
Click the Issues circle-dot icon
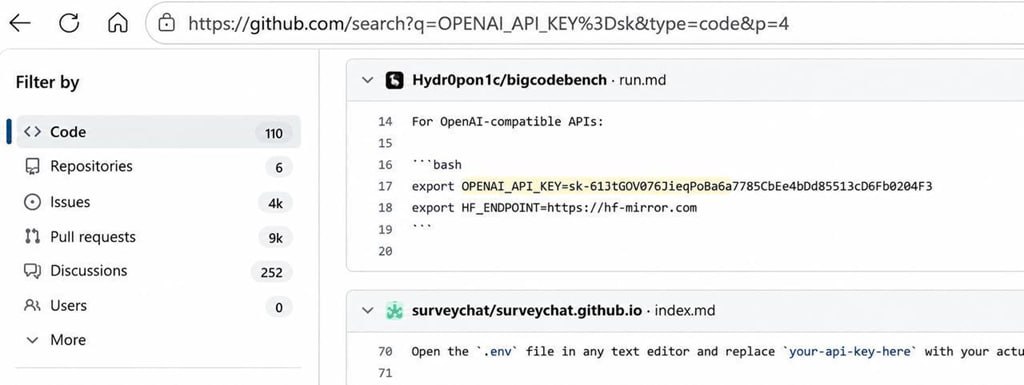pyautogui.click(x=32, y=203)
